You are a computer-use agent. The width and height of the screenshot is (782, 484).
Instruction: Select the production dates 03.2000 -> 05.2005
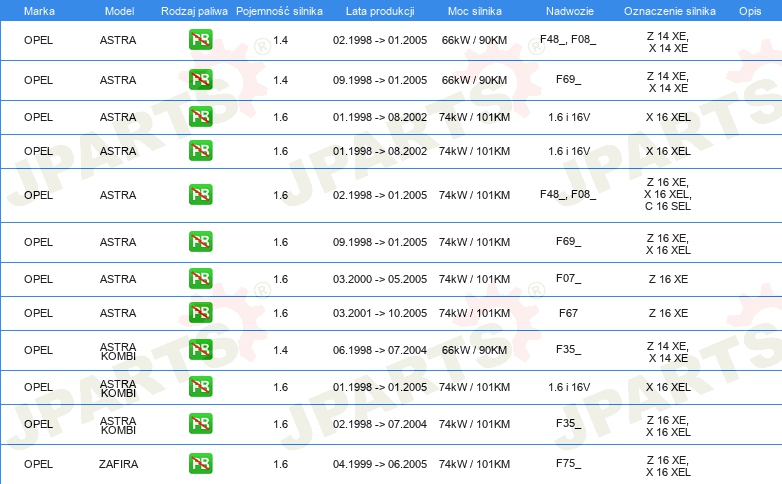380,279
